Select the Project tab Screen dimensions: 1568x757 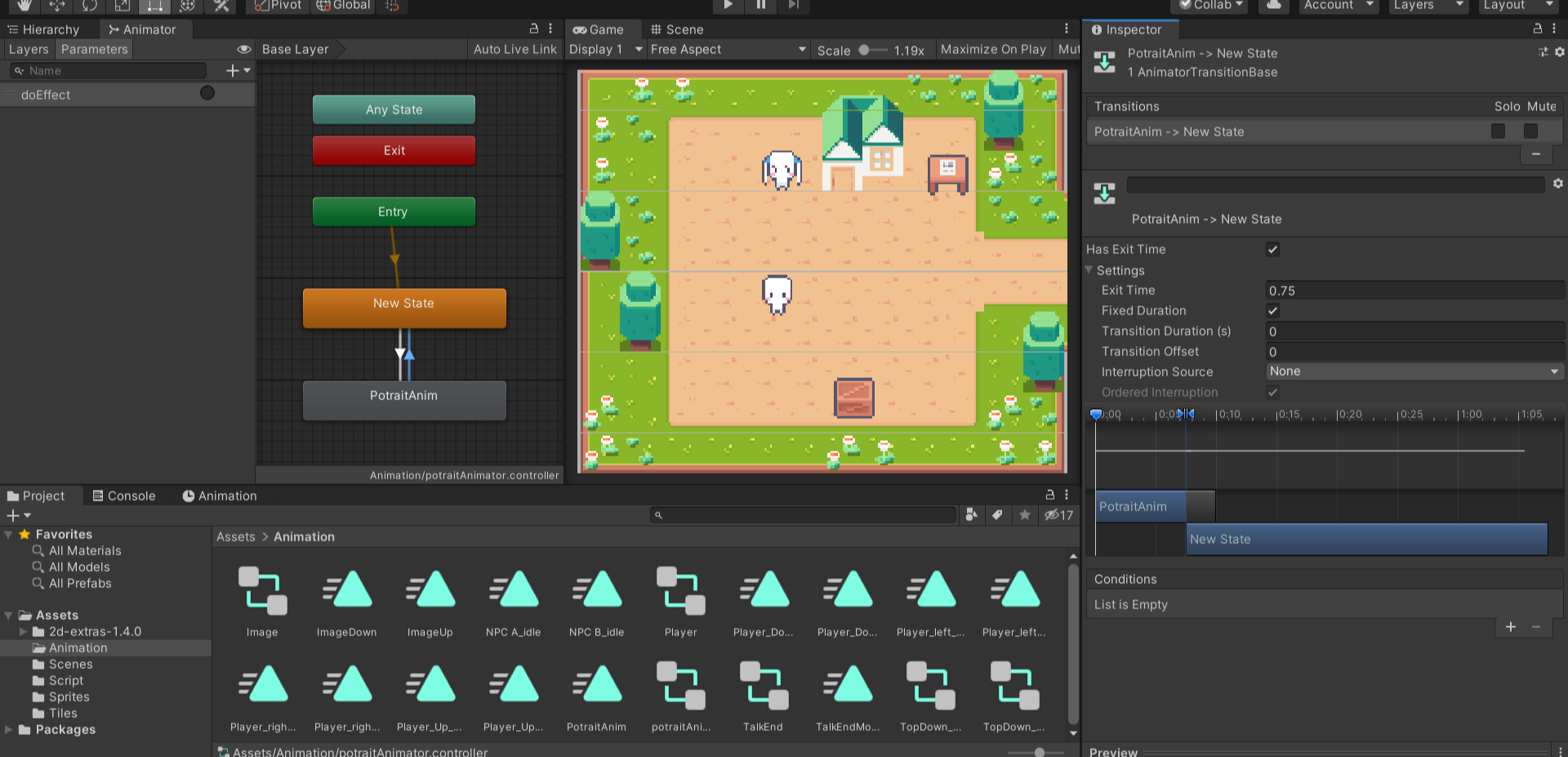pos(35,496)
